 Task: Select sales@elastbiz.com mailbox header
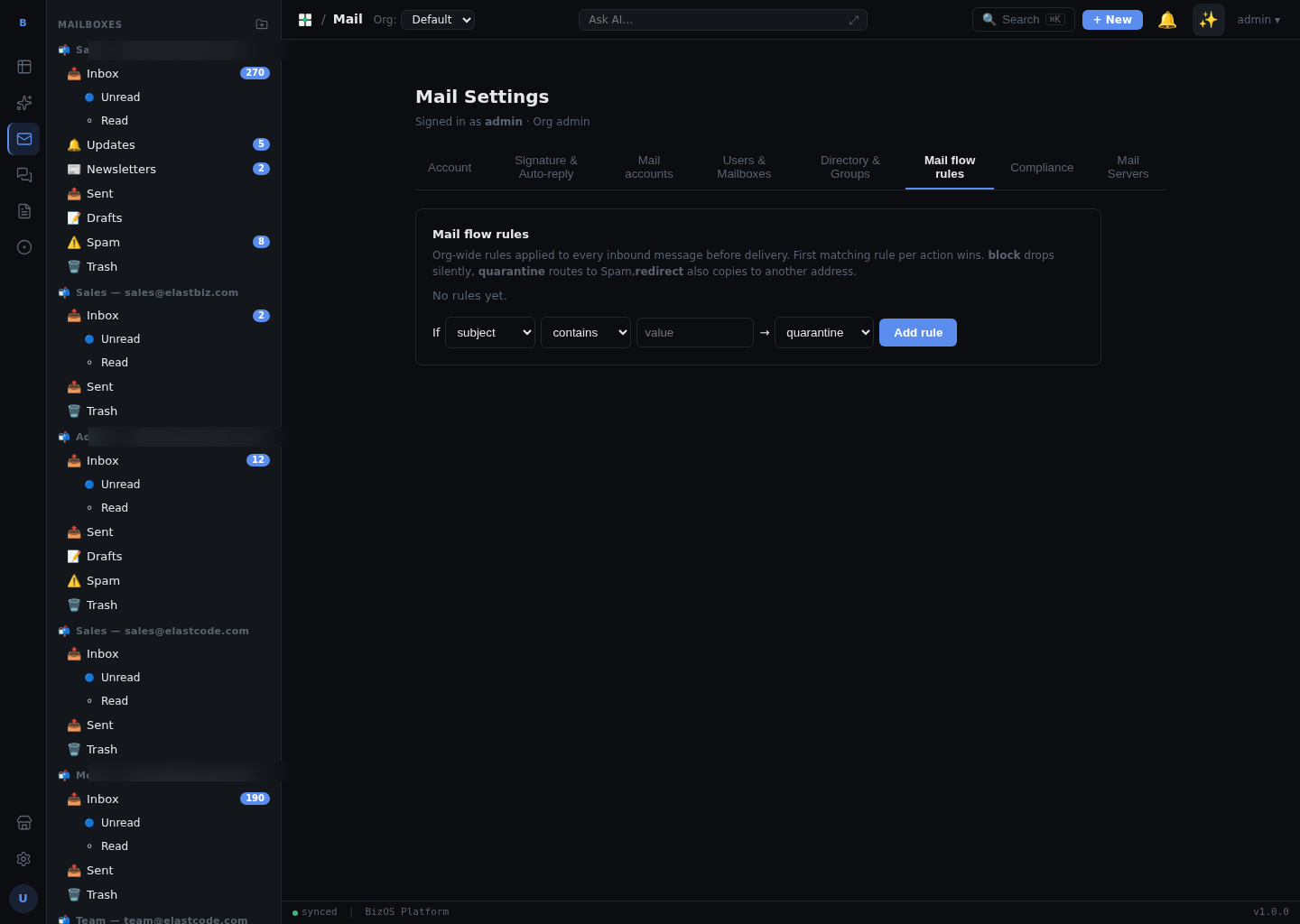pos(157,292)
